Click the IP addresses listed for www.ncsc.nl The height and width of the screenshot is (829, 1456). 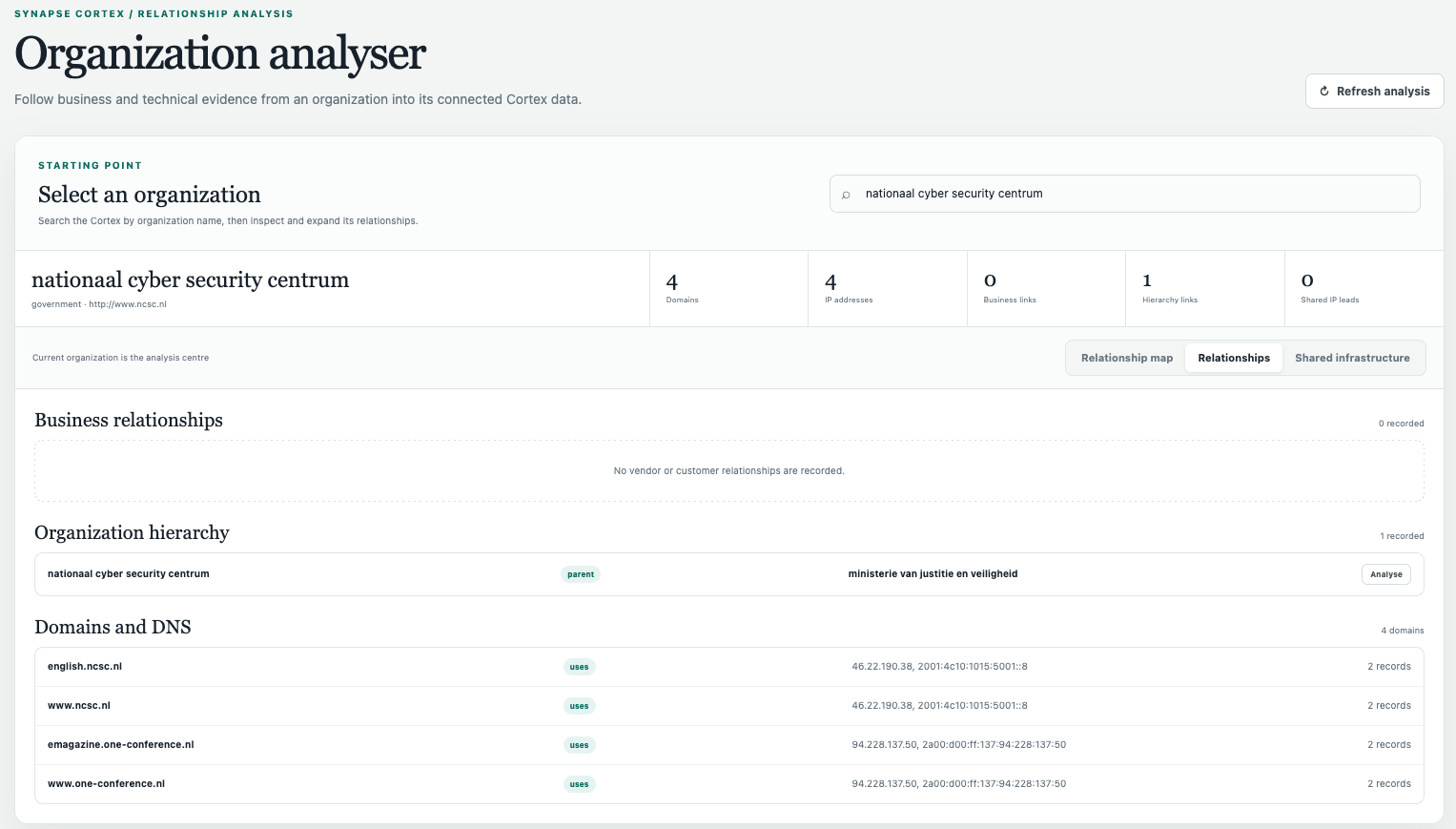tap(939, 706)
